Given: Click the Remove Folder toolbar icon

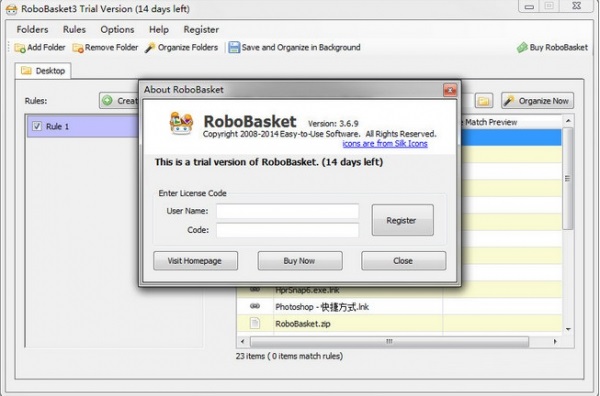Looking at the screenshot, I should (78, 48).
